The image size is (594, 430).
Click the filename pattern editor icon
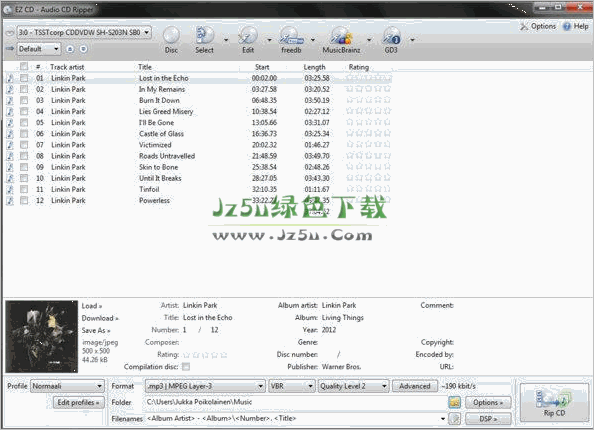pos(454,419)
